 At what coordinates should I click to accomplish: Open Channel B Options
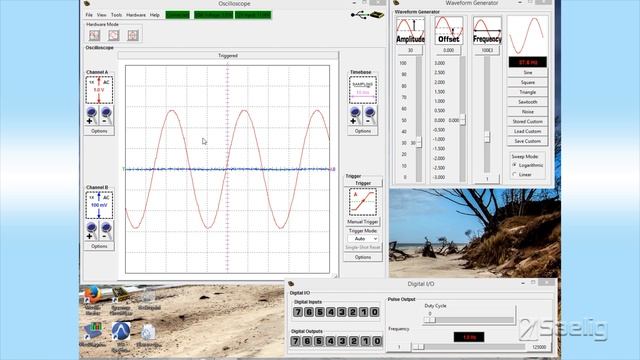(x=99, y=246)
